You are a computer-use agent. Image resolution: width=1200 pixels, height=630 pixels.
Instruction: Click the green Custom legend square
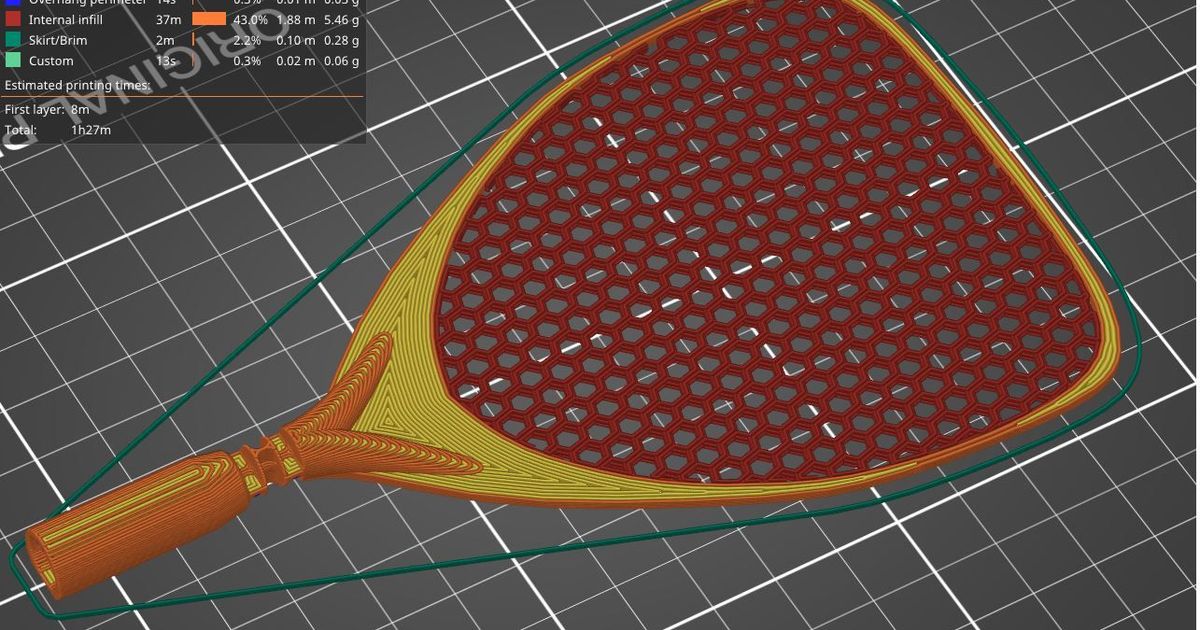coord(12,60)
